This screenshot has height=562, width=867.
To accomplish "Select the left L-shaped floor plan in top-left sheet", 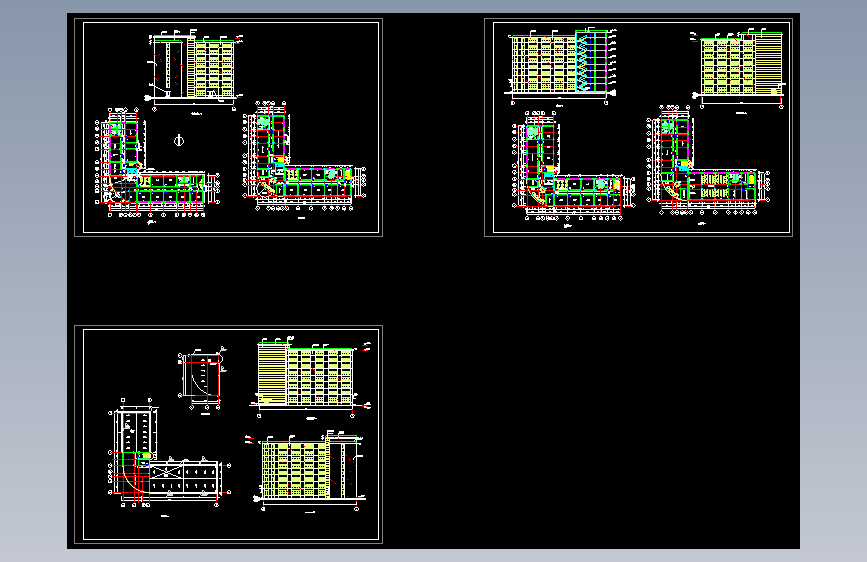I will [x=158, y=163].
